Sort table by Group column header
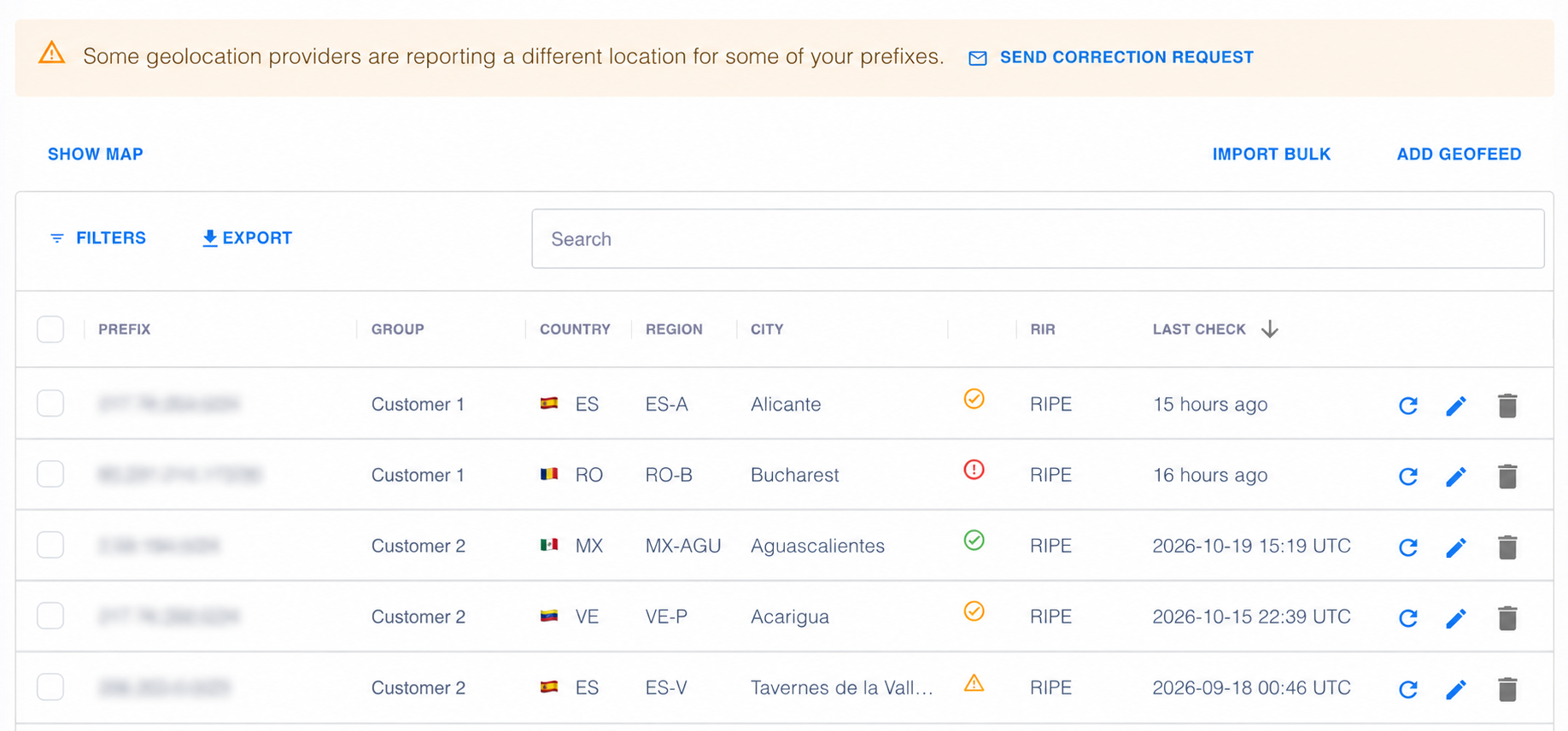 coord(397,330)
